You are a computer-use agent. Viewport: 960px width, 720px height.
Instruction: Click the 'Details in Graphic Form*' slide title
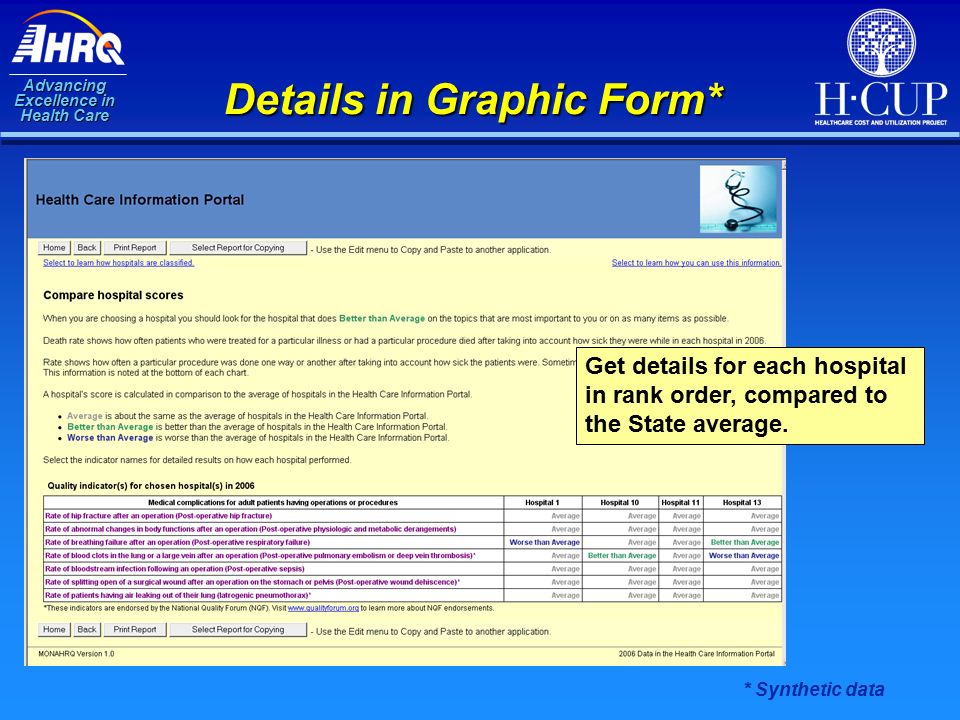tap(474, 99)
